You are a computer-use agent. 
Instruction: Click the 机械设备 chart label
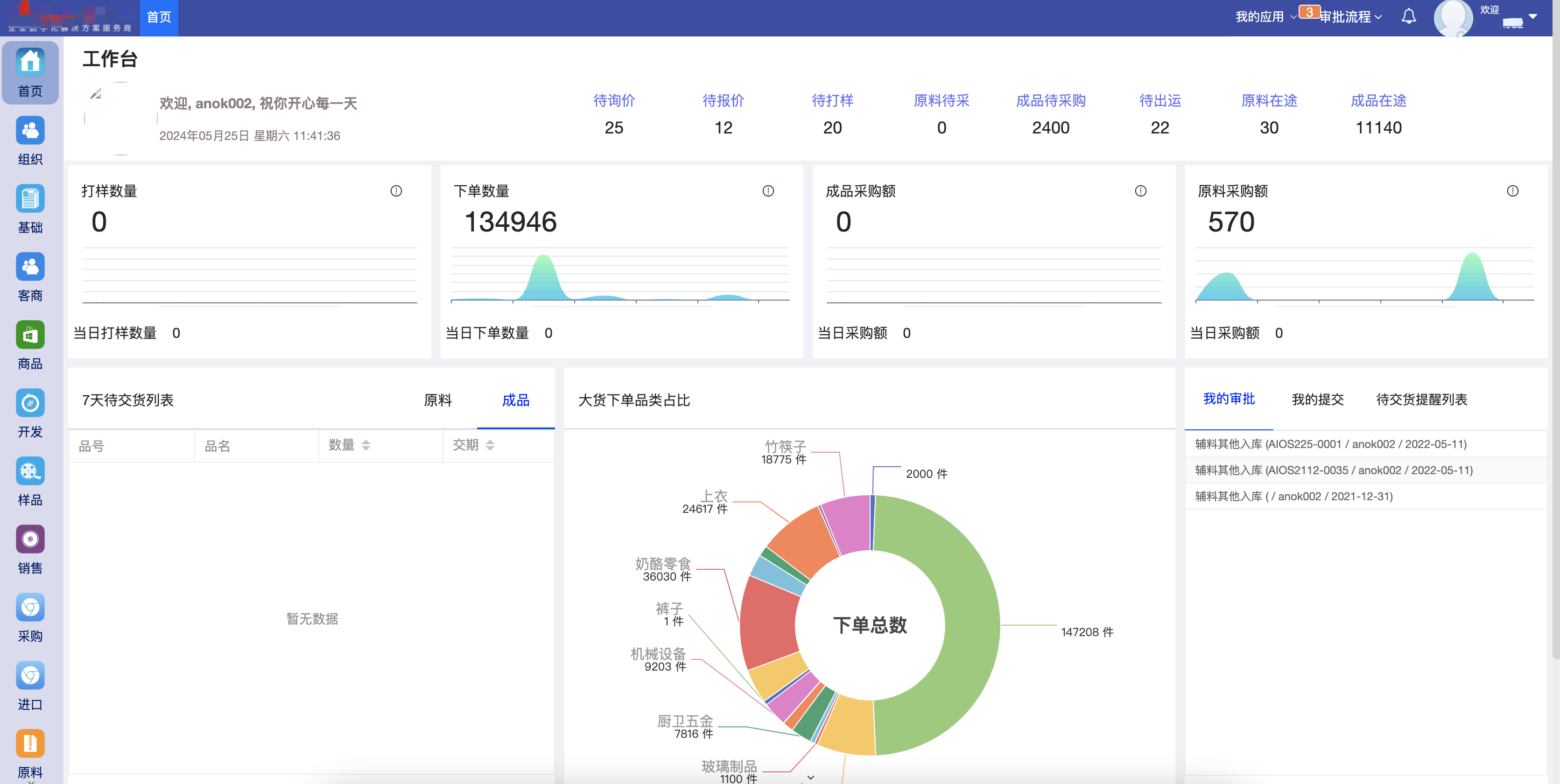tap(658, 659)
